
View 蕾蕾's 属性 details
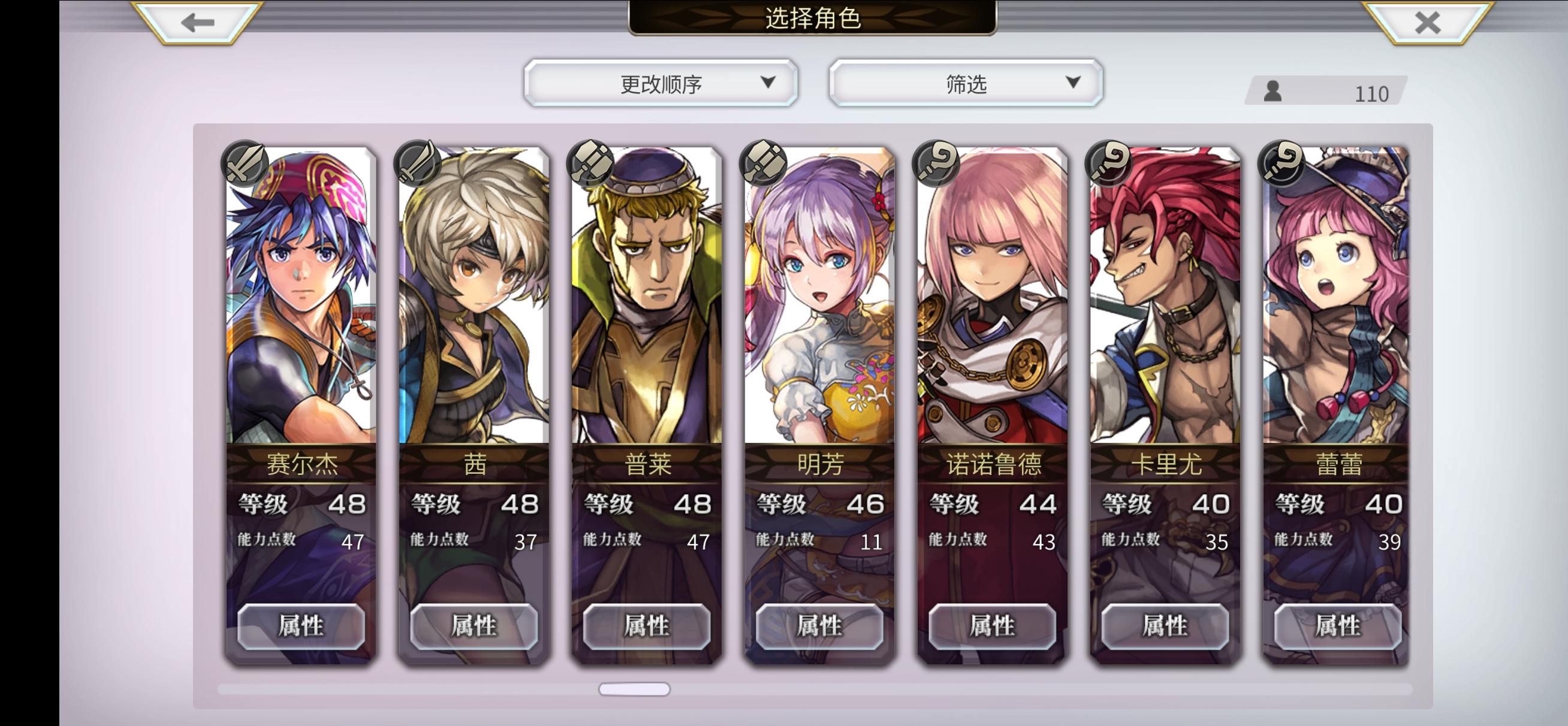coord(1338,626)
